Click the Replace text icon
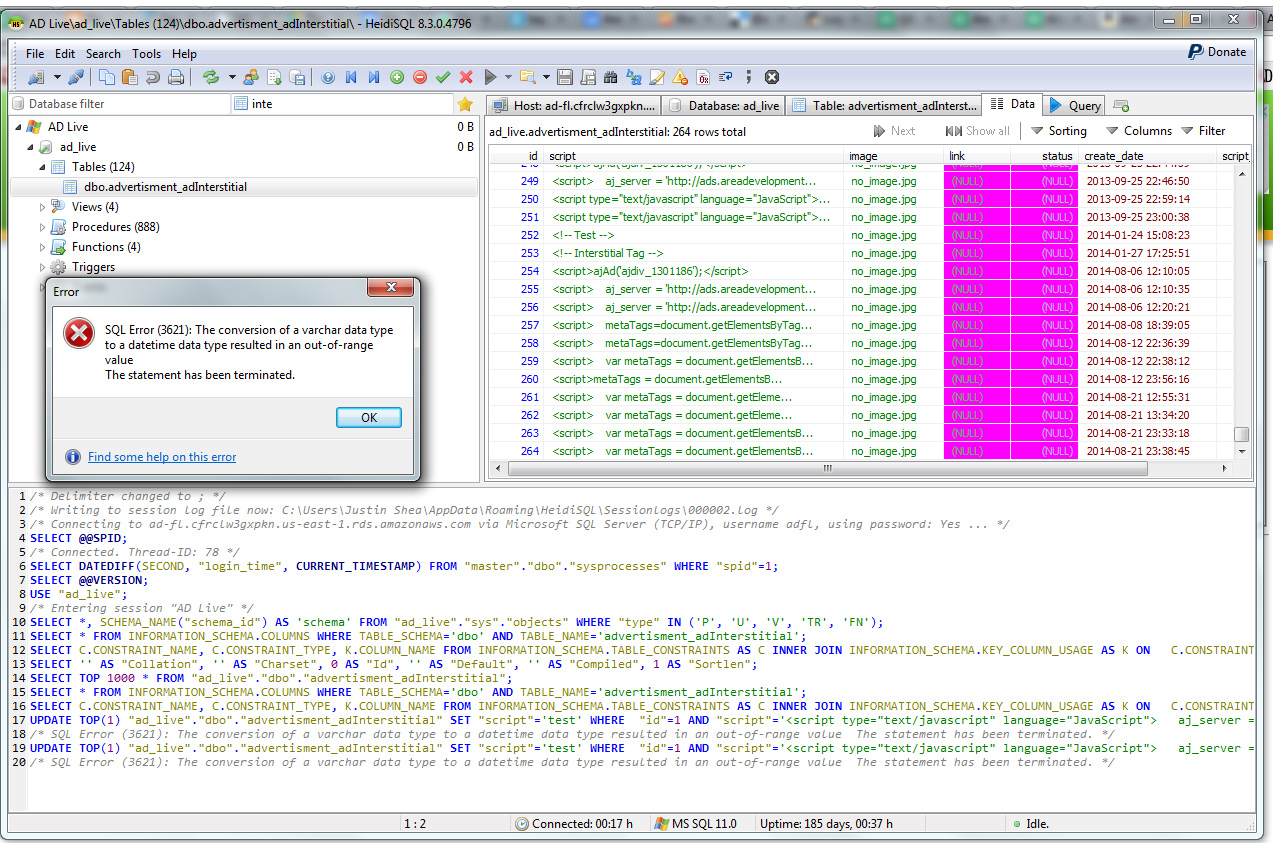This screenshot has width=1273, height=843. pyautogui.click(x=634, y=77)
